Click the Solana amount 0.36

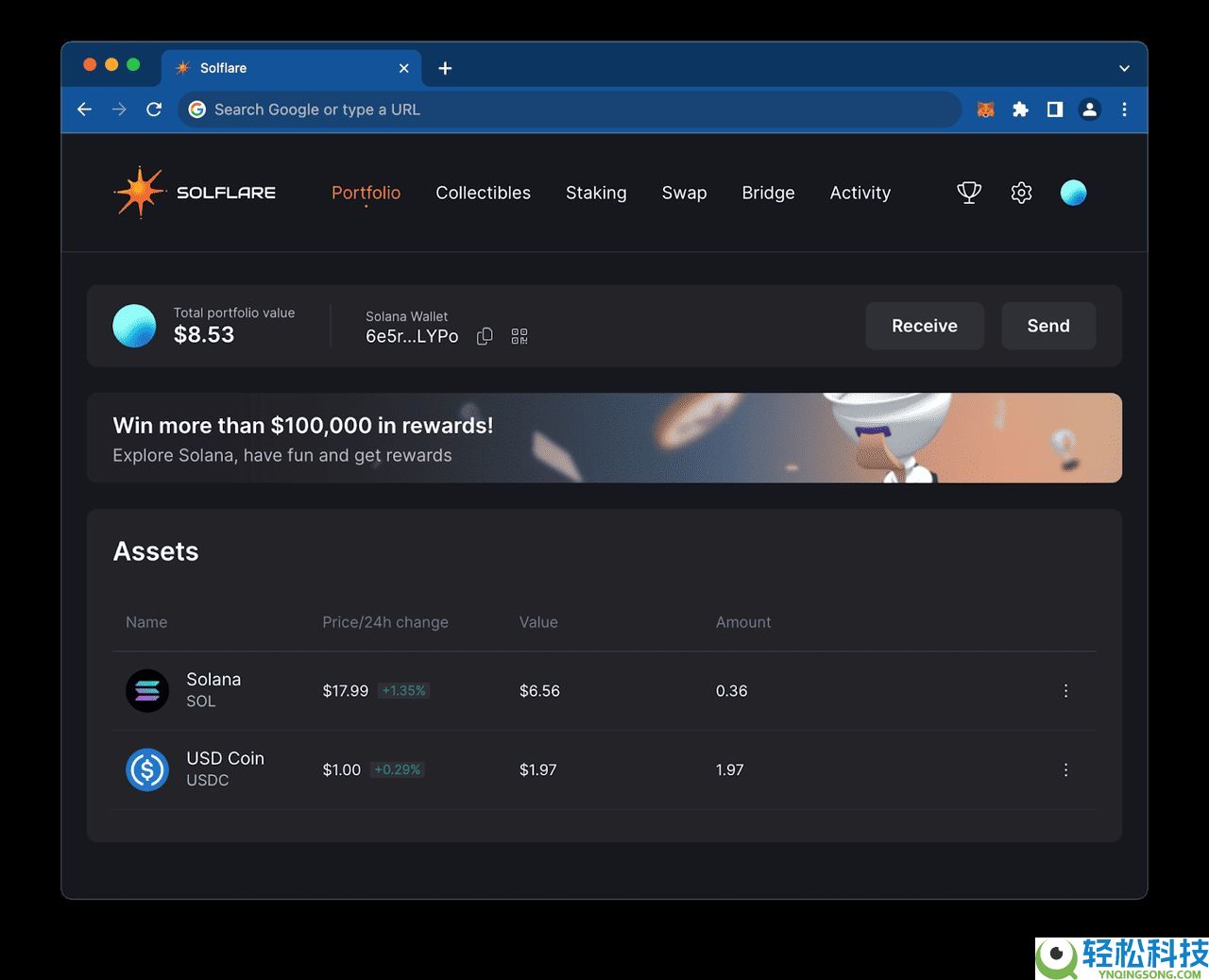731,691
